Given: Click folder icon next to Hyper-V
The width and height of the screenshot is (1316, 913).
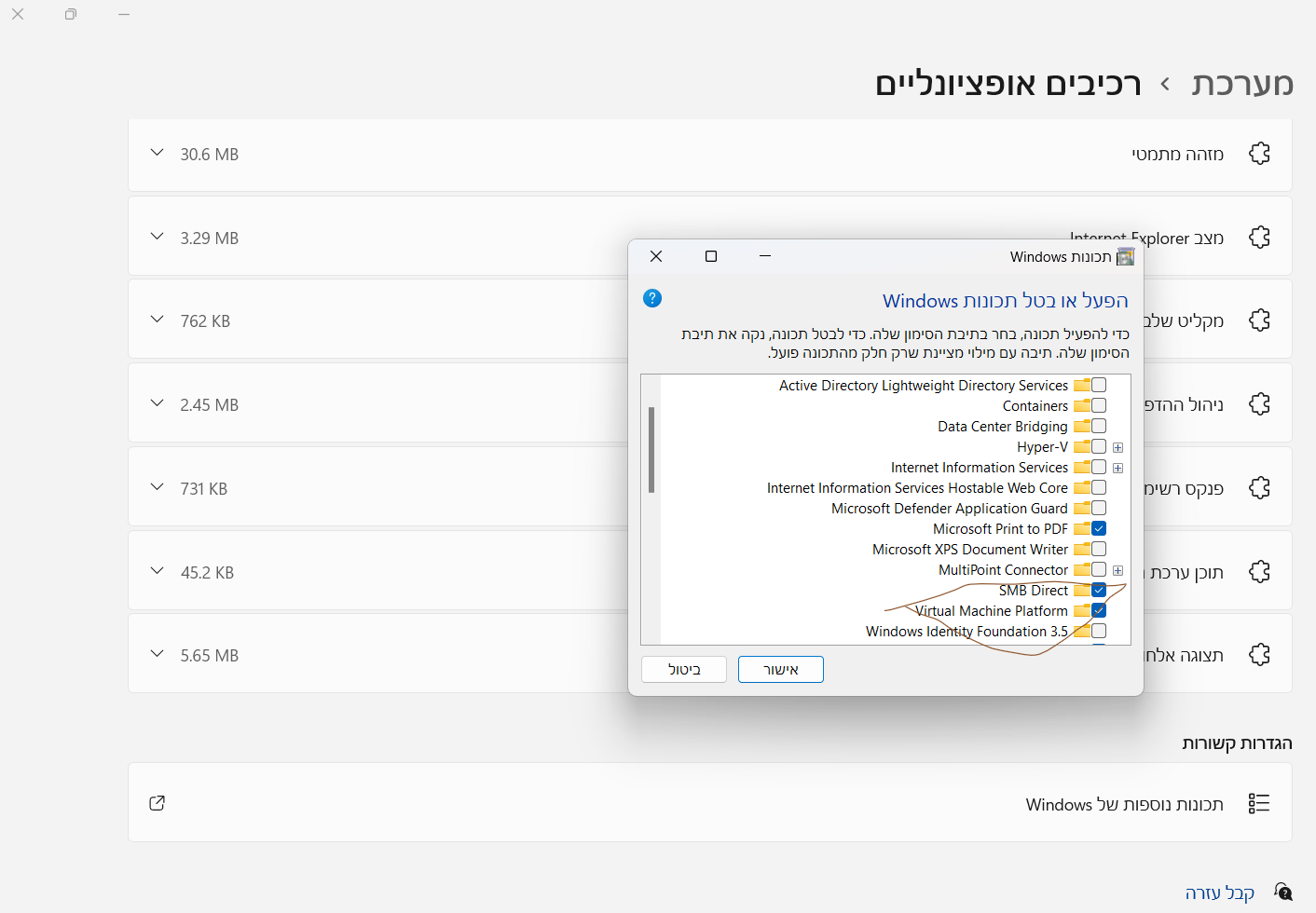Looking at the screenshot, I should (1082, 446).
